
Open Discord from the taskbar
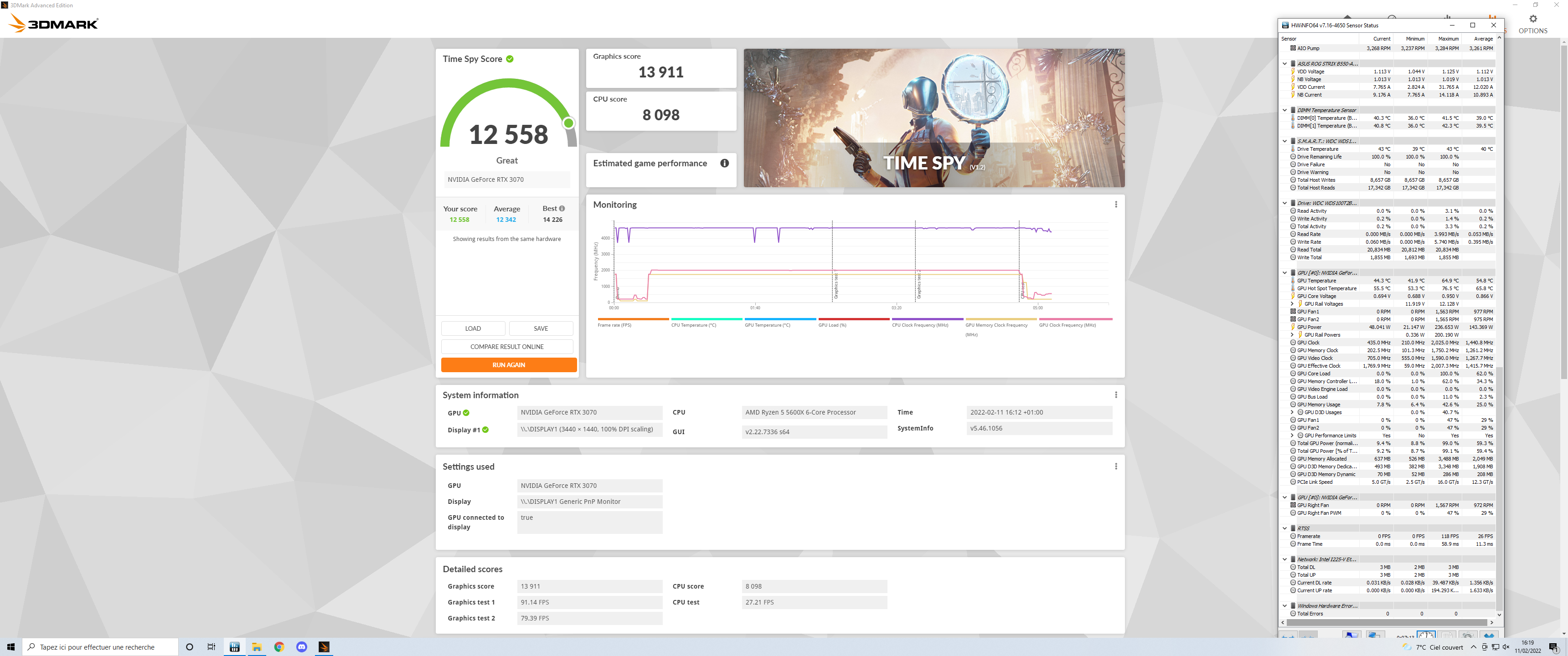(302, 647)
